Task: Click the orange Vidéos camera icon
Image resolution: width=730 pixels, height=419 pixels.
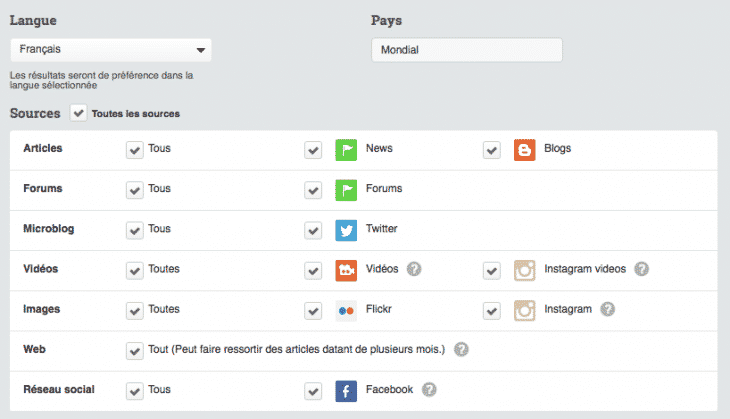Action: (346, 269)
